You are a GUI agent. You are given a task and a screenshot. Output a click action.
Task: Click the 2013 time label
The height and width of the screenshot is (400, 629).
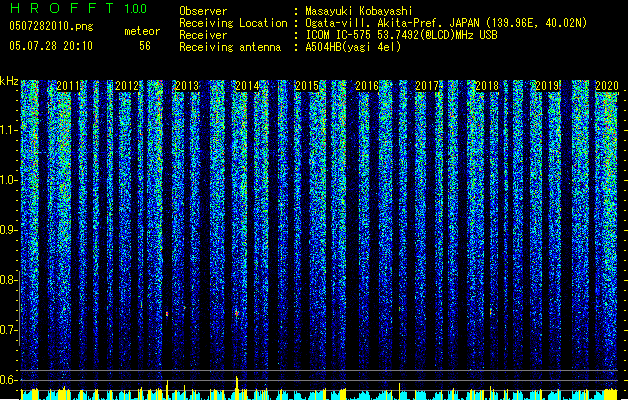pos(187,86)
